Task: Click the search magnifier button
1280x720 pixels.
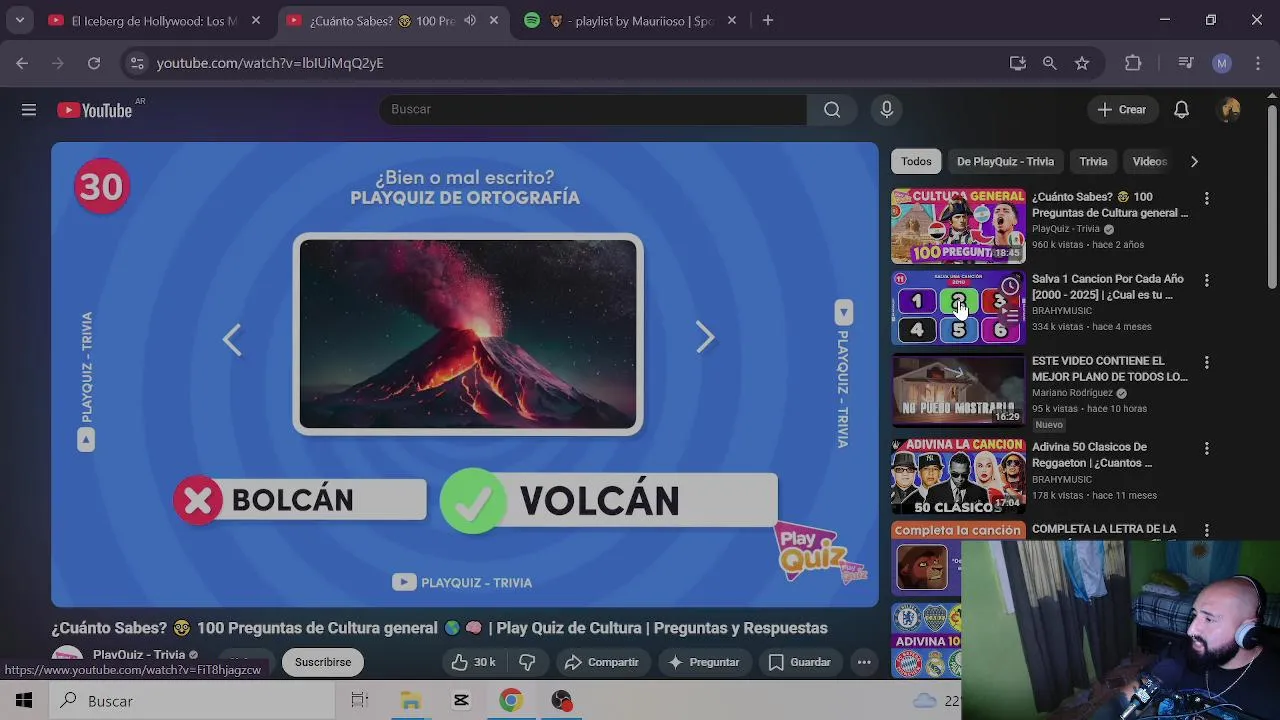Action: coord(832,110)
